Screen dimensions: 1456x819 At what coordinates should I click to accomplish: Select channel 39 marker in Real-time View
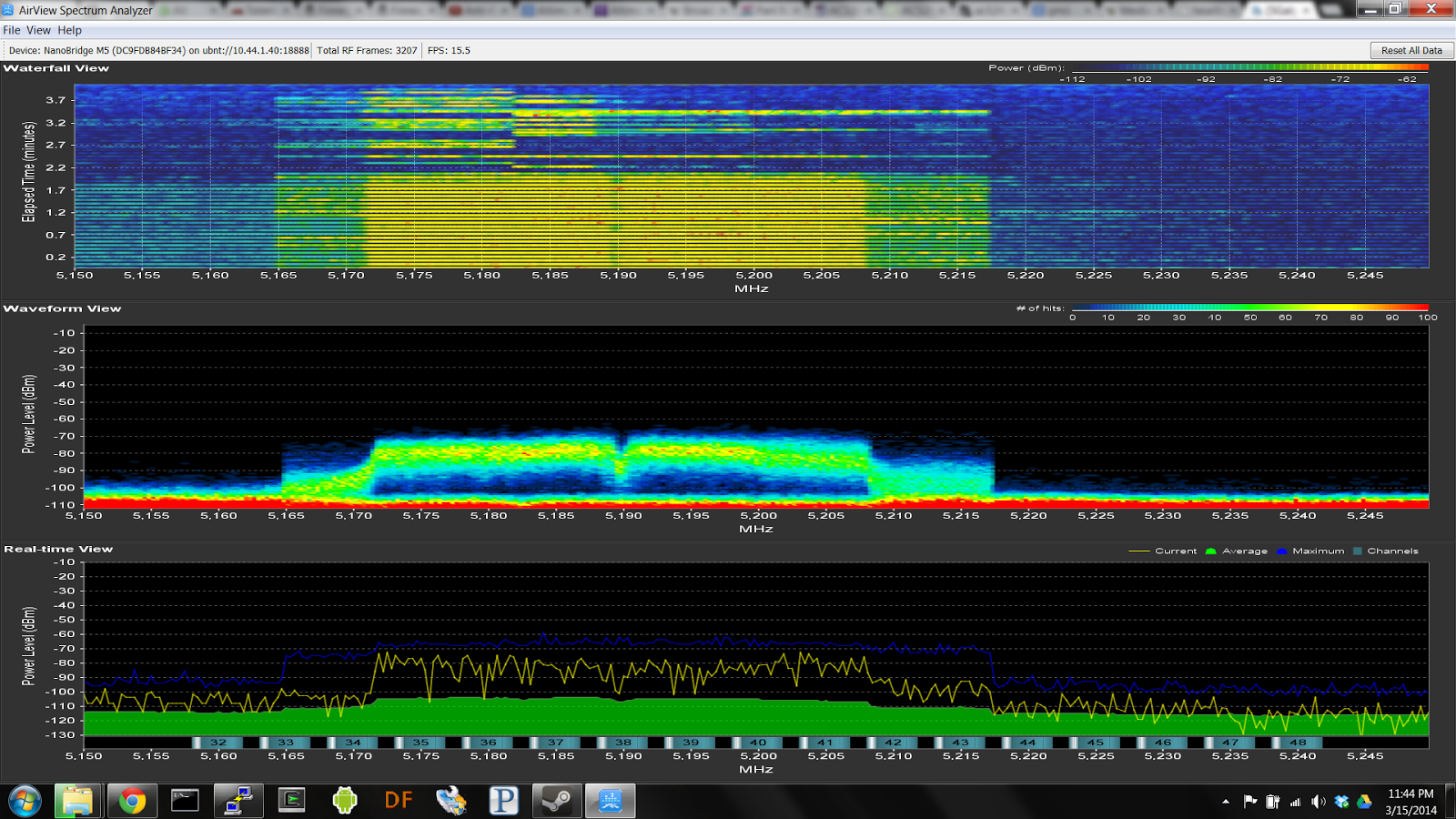pyautogui.click(x=691, y=743)
